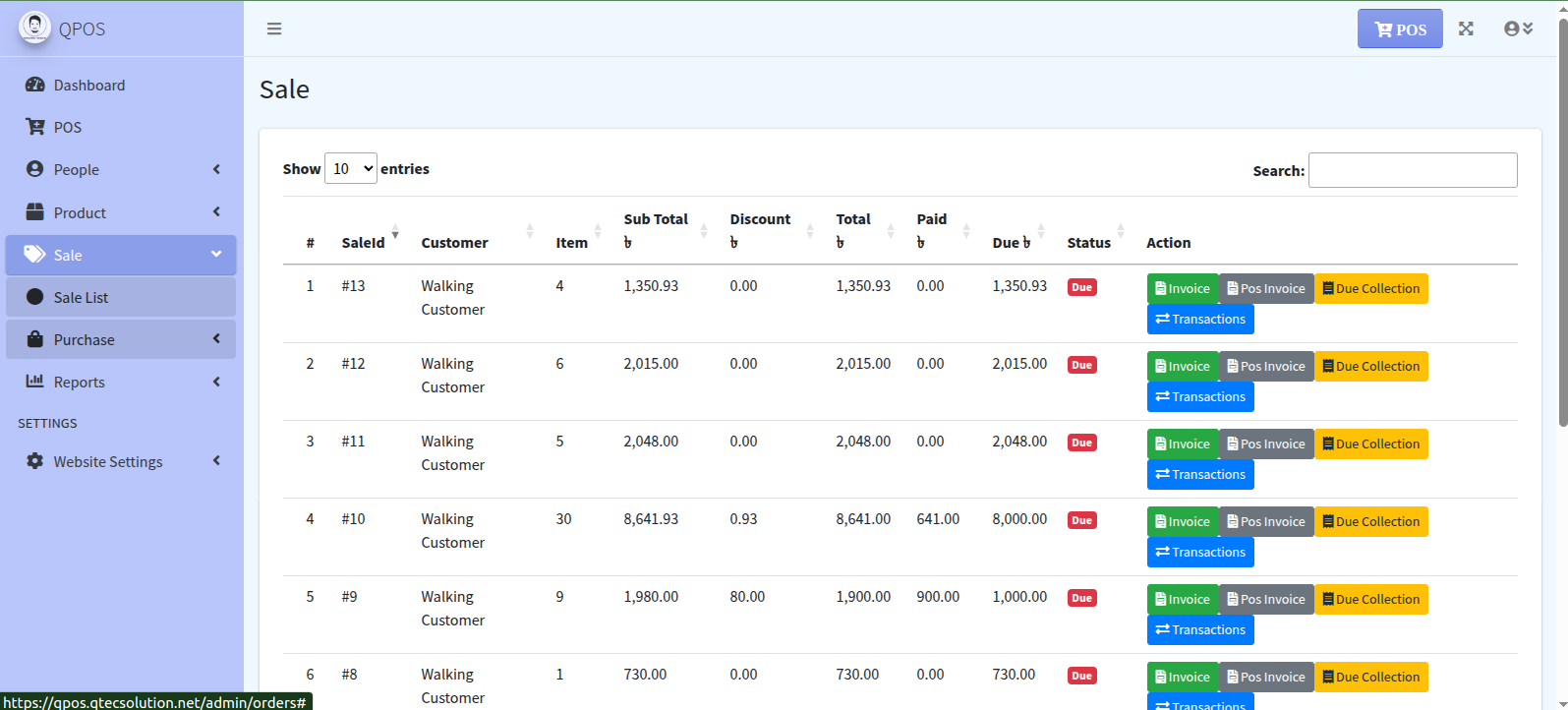Click the POS cart icon in sidebar
1568x710 pixels.
point(35,127)
